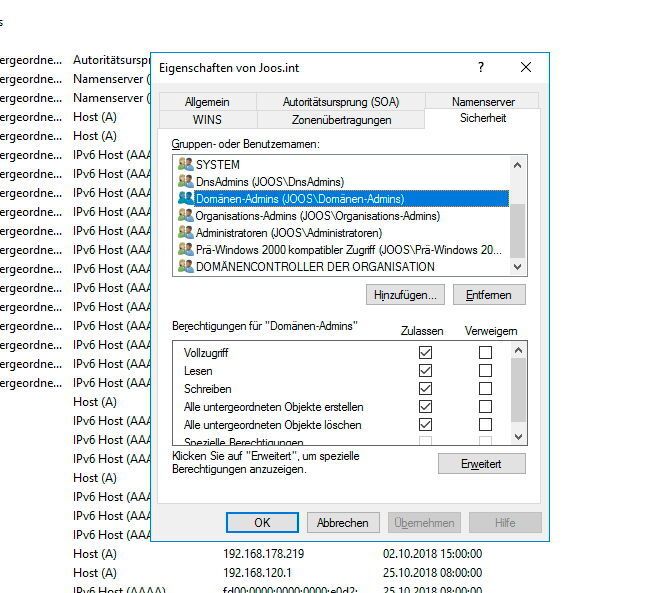The image size is (648, 593).
Task: Click up arrow of group list scrollbar
Action: 517,165
